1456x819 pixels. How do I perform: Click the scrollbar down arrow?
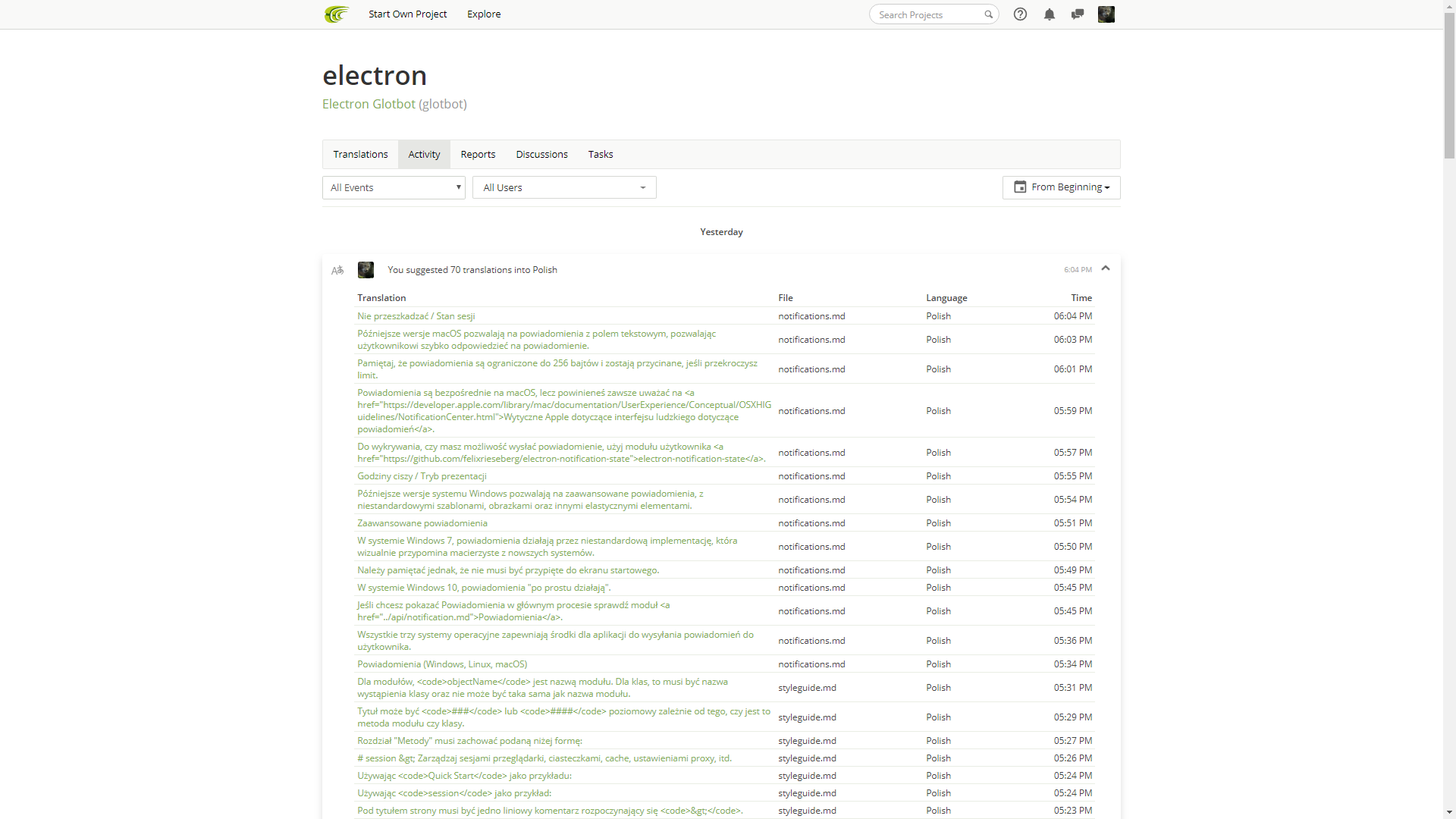(x=1449, y=813)
